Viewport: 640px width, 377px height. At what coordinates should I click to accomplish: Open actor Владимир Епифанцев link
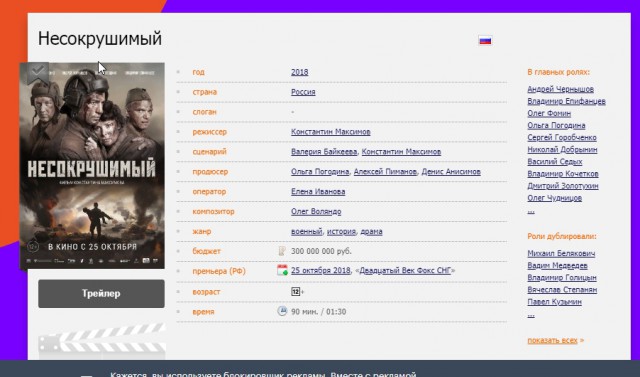567,101
